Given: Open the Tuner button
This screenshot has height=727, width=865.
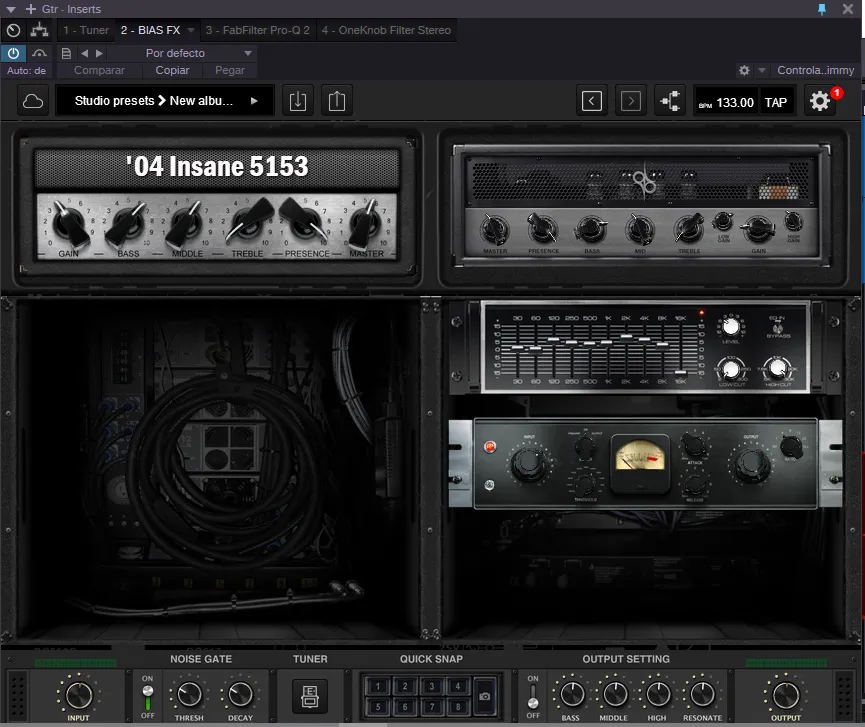Looking at the screenshot, I should point(309,696).
